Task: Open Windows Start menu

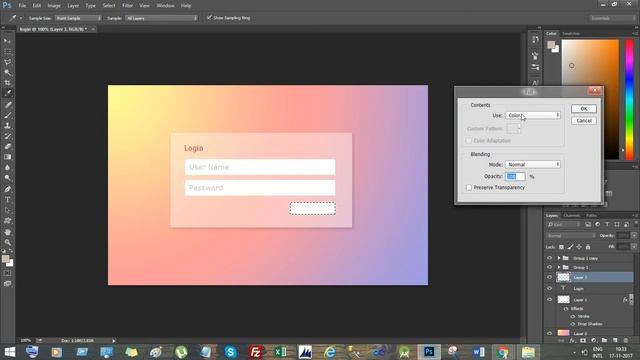Action: [x=9, y=352]
